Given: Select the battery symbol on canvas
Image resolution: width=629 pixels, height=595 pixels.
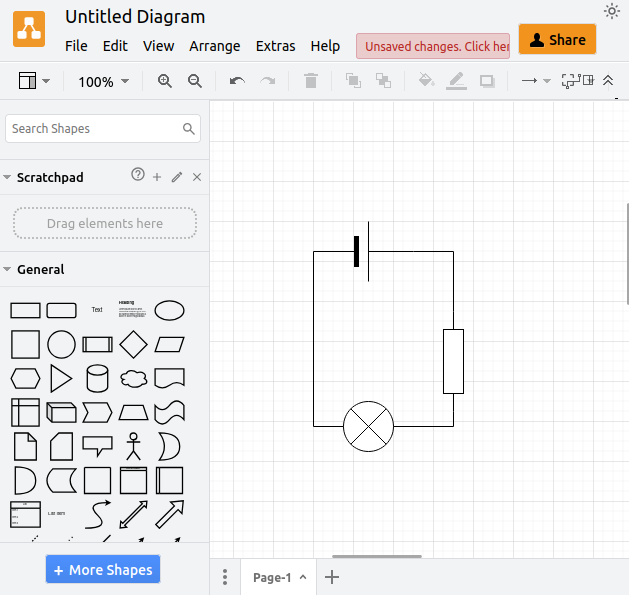Looking at the screenshot, I should coord(362,252).
